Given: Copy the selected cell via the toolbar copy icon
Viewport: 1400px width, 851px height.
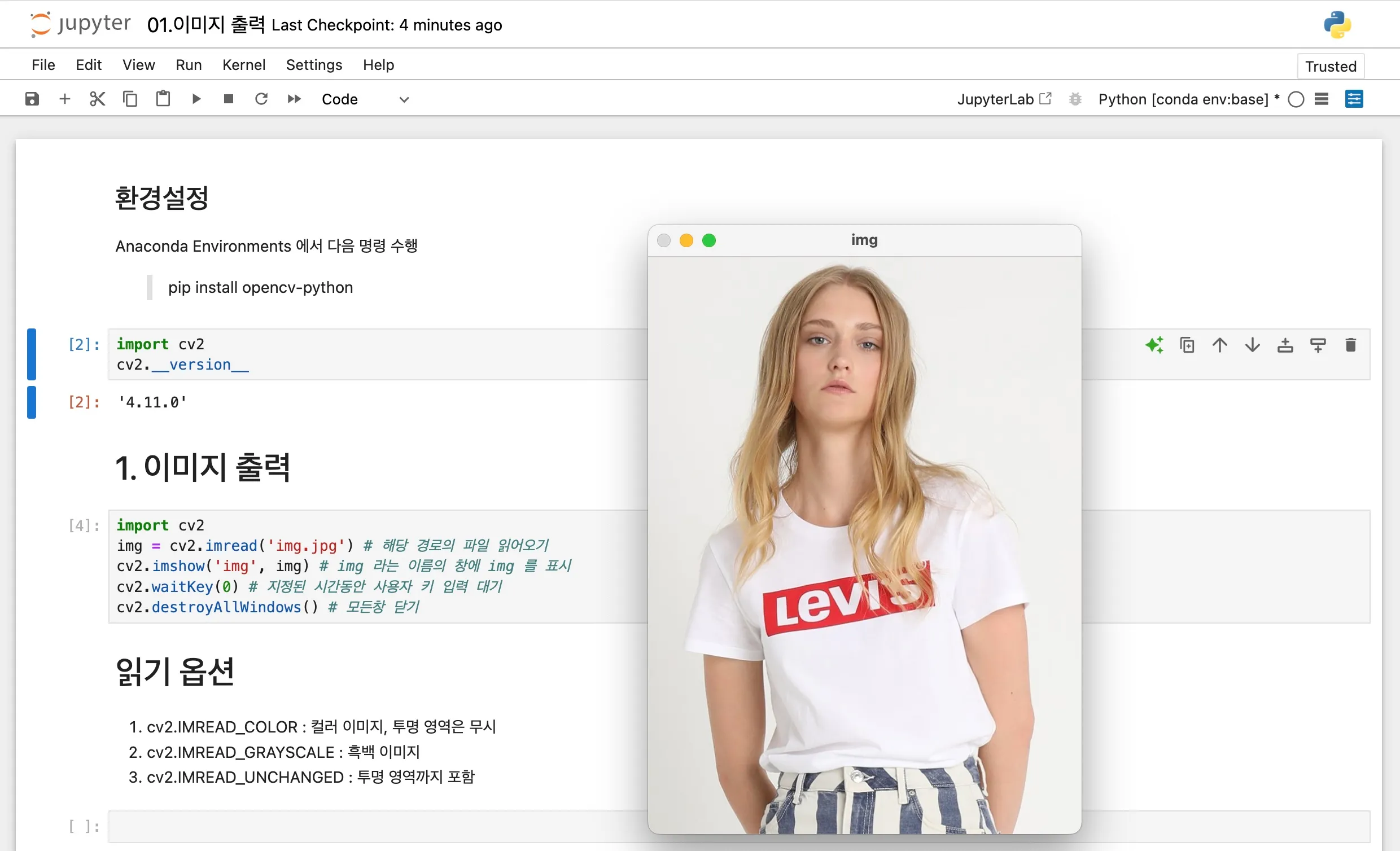Looking at the screenshot, I should point(130,99).
